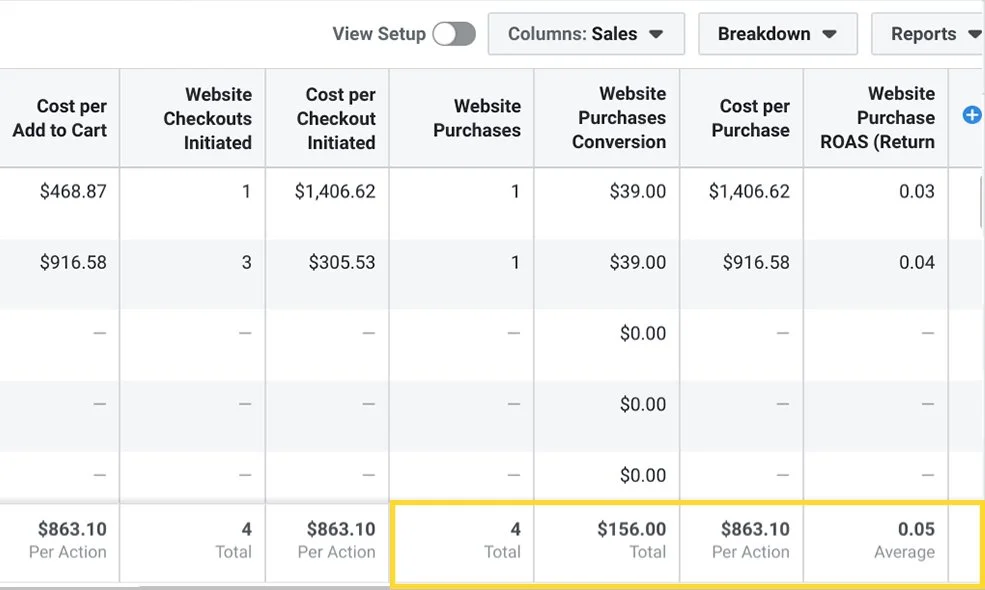Viewport: 985px width, 590px height.
Task: Click Website Purchase ROAS column header
Action: pos(877,118)
